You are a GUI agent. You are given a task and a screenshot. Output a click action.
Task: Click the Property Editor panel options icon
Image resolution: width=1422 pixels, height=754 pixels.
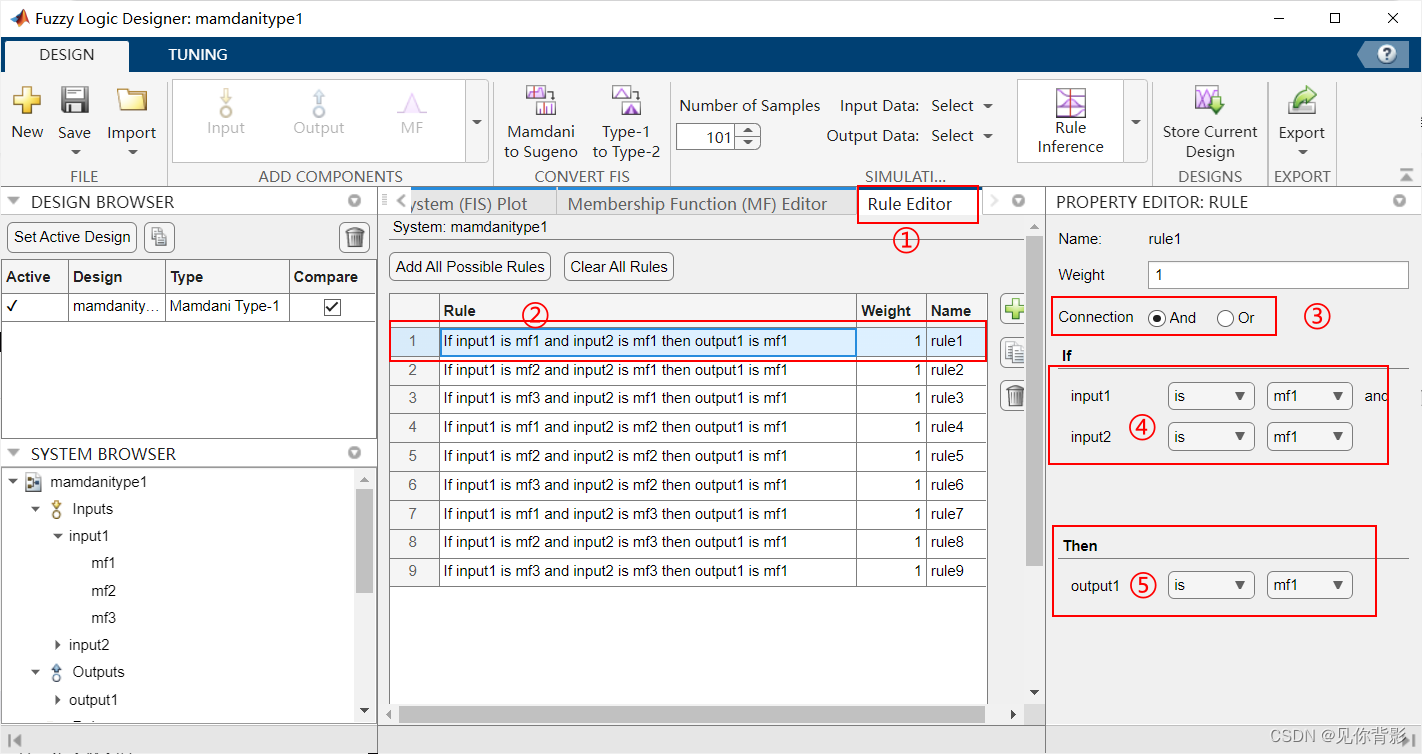coord(1399,201)
